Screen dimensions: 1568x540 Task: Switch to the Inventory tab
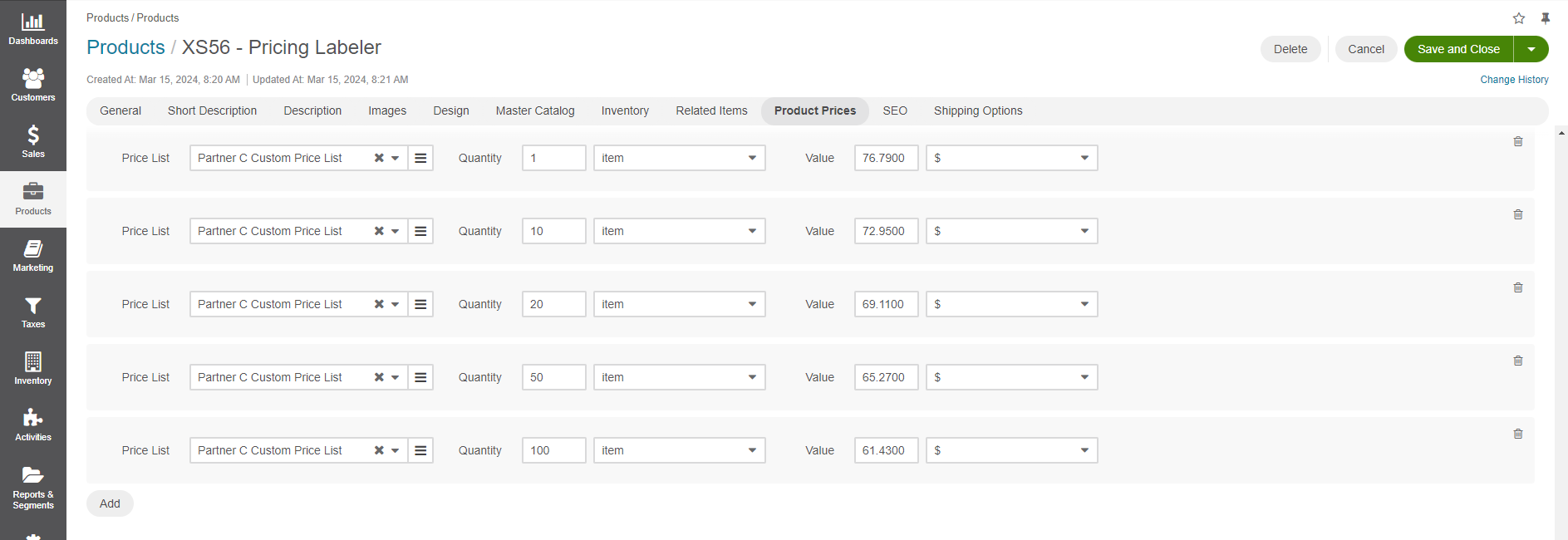[x=624, y=110]
